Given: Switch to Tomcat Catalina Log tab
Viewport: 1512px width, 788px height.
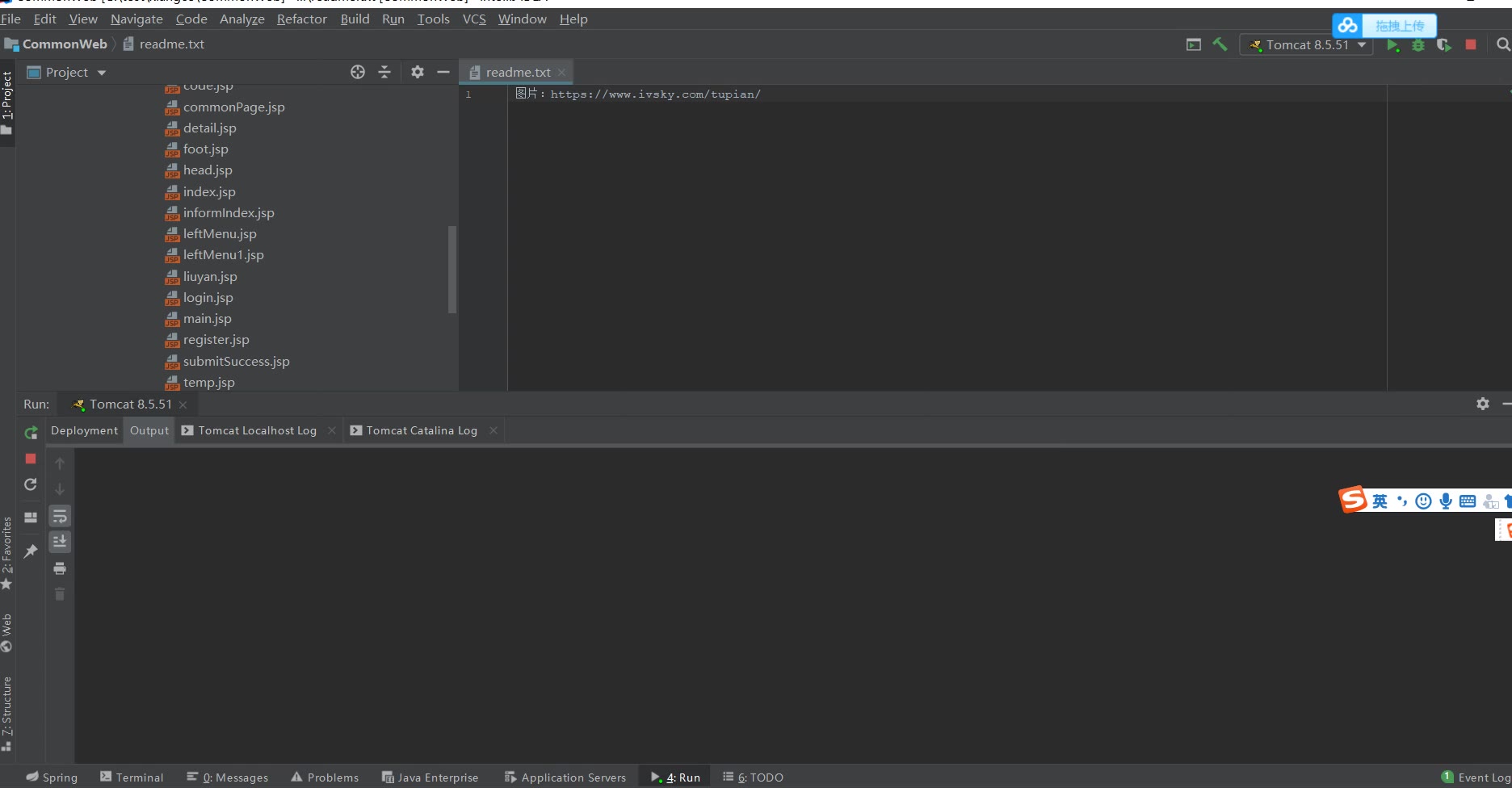Looking at the screenshot, I should [422, 430].
